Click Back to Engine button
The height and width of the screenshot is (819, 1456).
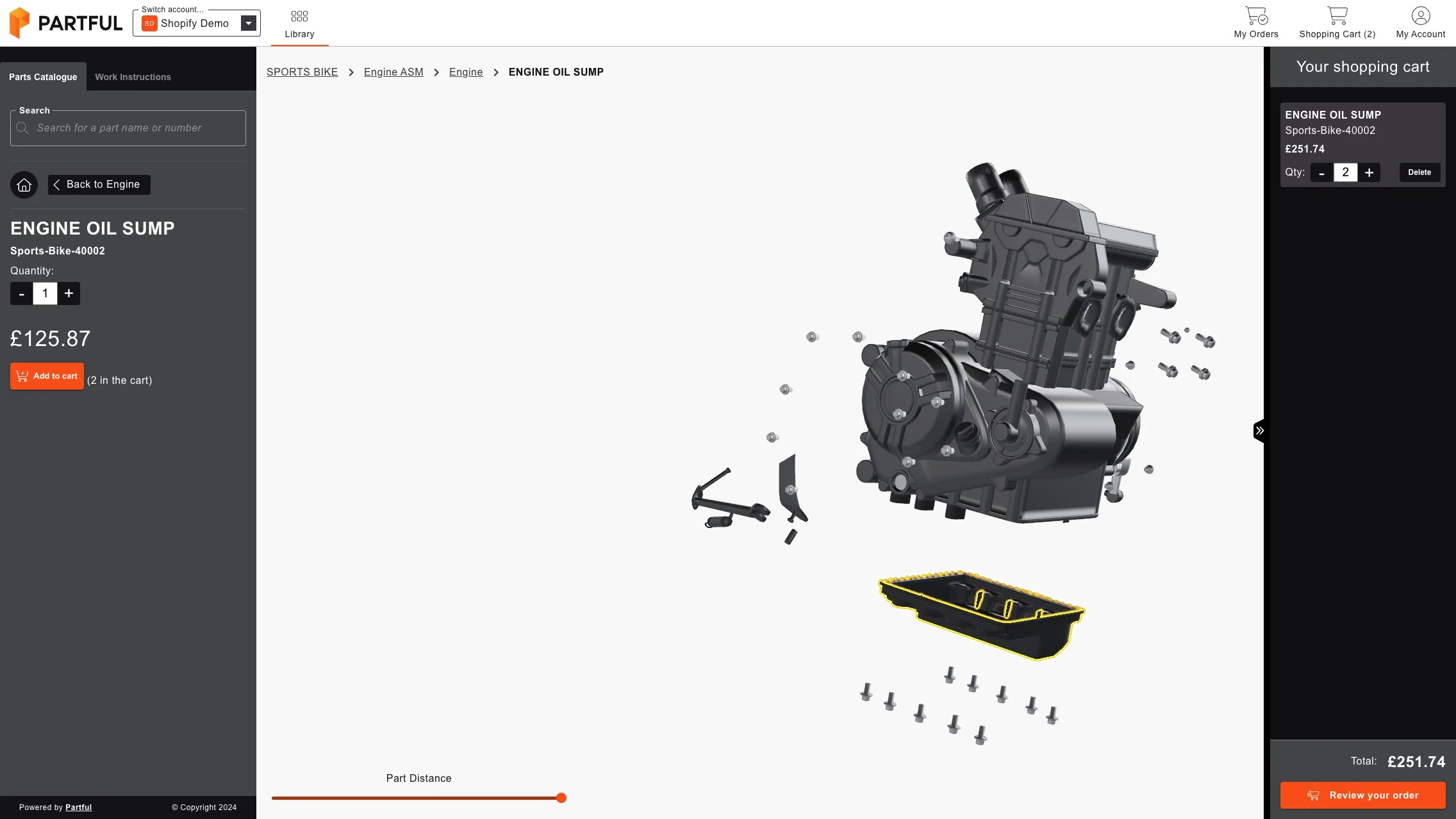99,185
